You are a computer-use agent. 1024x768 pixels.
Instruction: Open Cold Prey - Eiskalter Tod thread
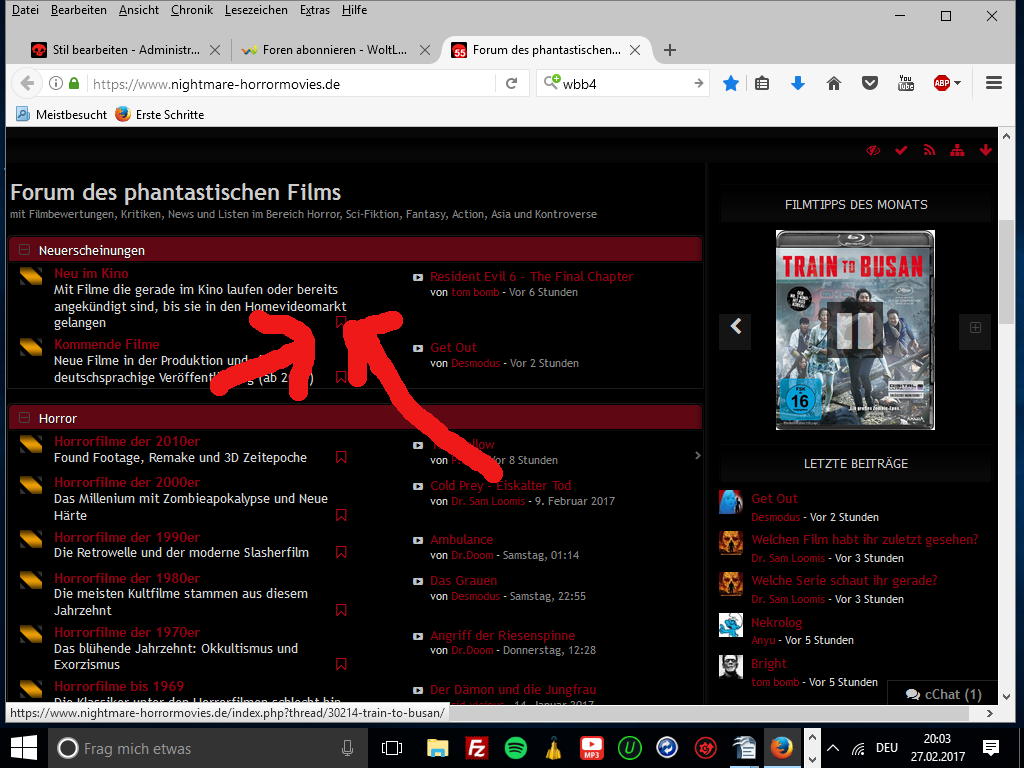501,485
